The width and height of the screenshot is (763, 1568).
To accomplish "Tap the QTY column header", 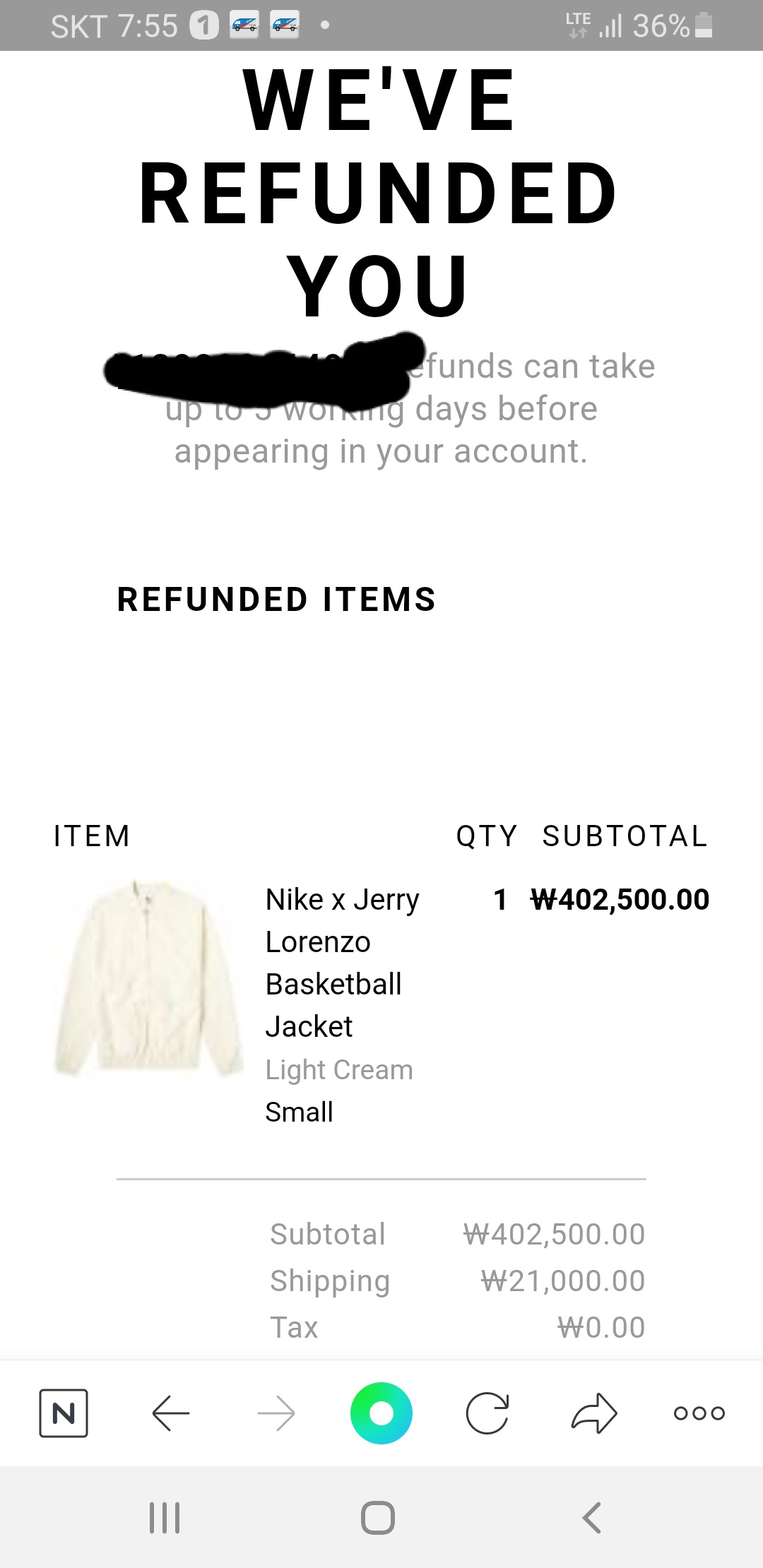I will (487, 836).
